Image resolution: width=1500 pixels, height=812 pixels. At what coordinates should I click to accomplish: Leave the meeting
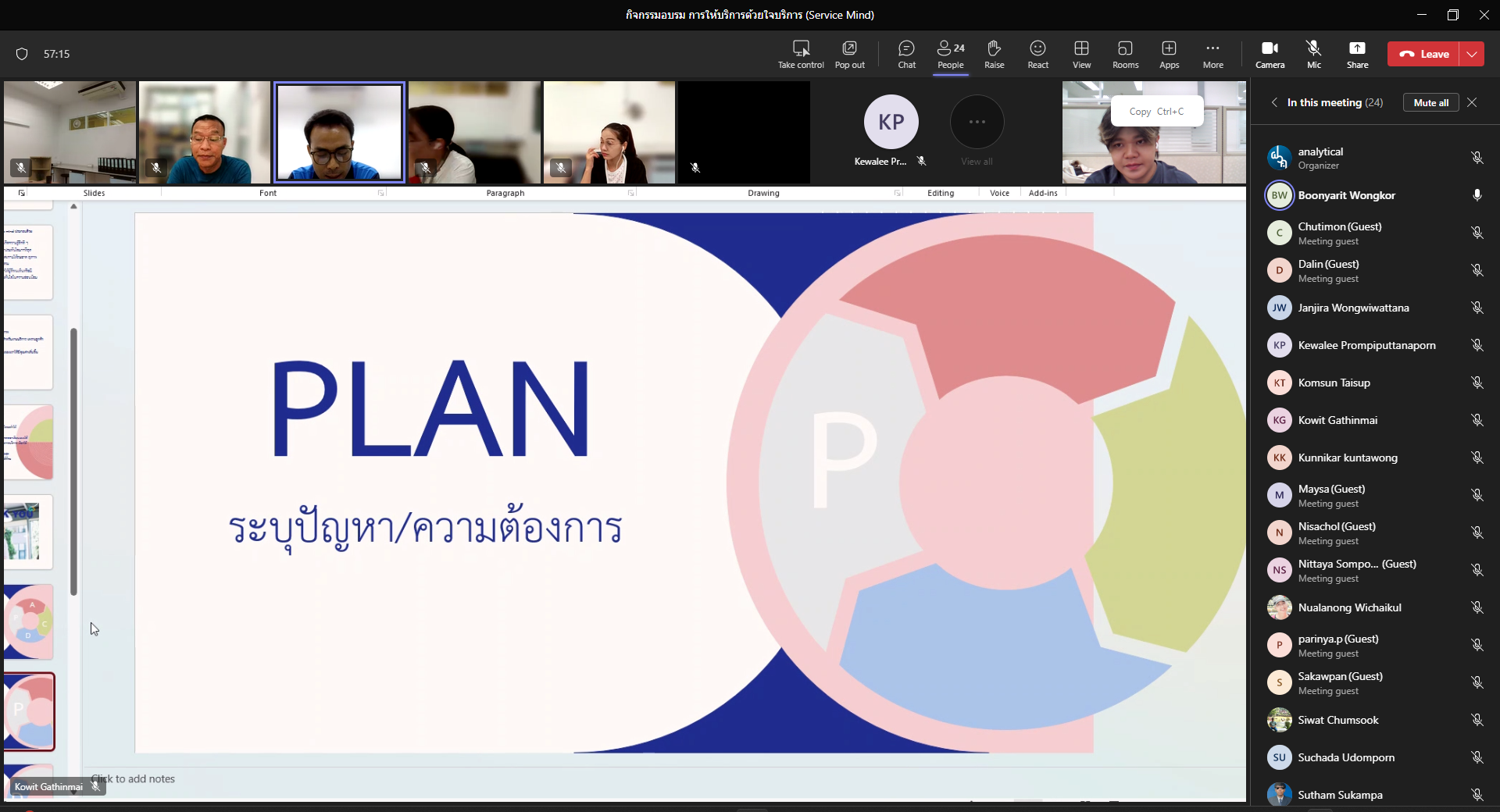(1423, 54)
